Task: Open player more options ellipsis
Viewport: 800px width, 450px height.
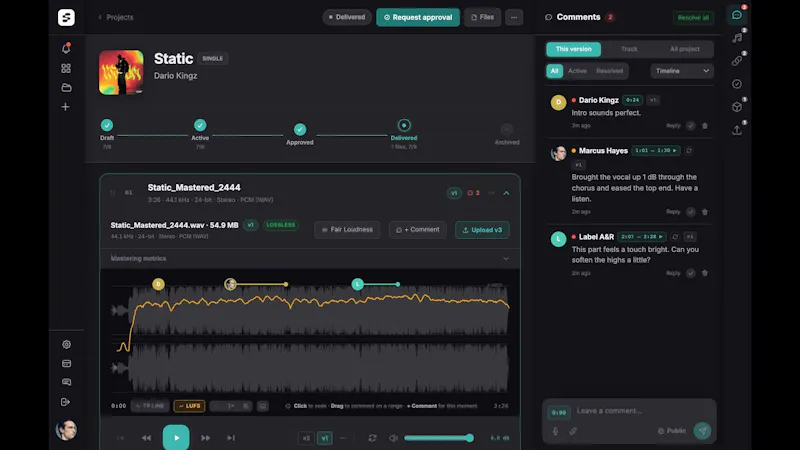Action: coord(343,438)
